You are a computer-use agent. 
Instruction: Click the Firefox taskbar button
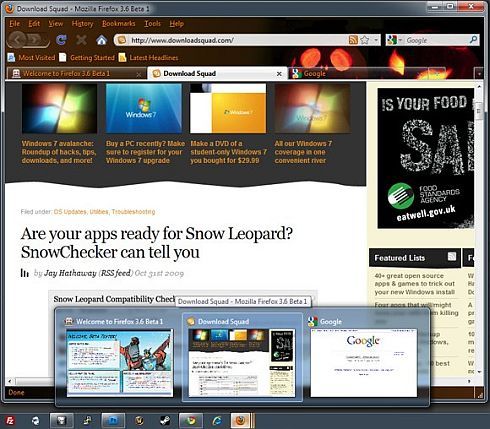[x=241, y=421]
